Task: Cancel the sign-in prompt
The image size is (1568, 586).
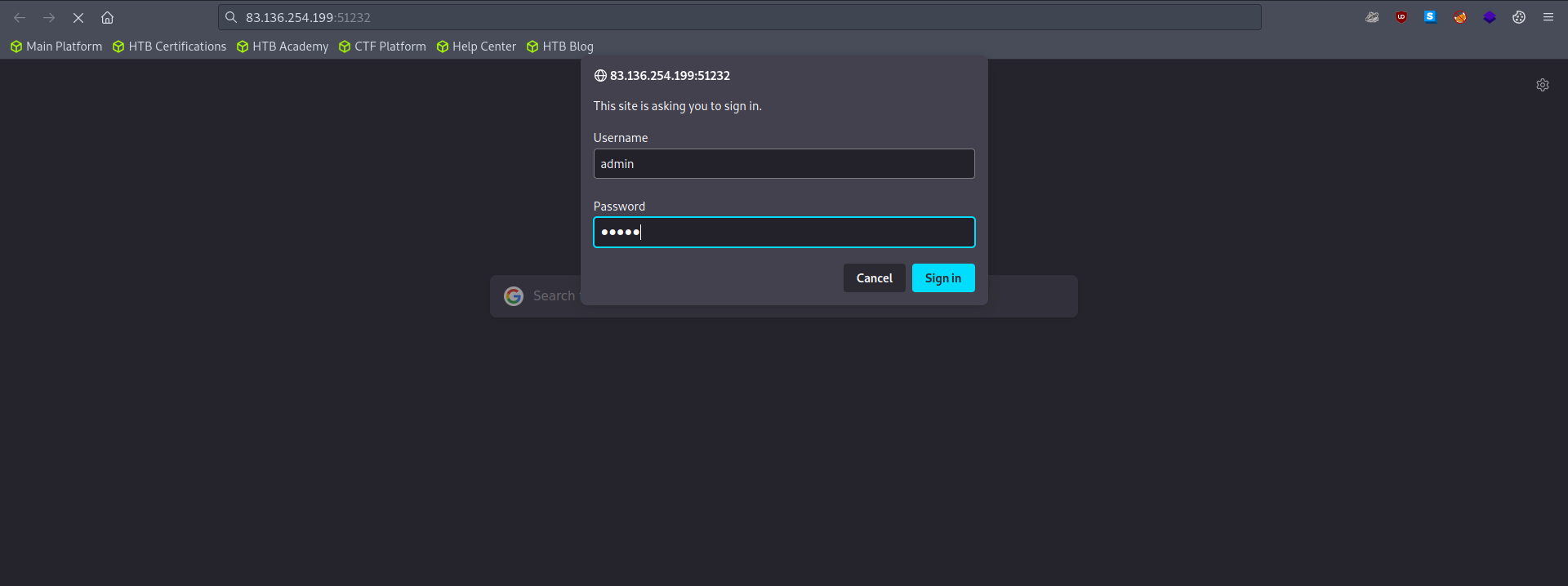Action: [x=874, y=278]
